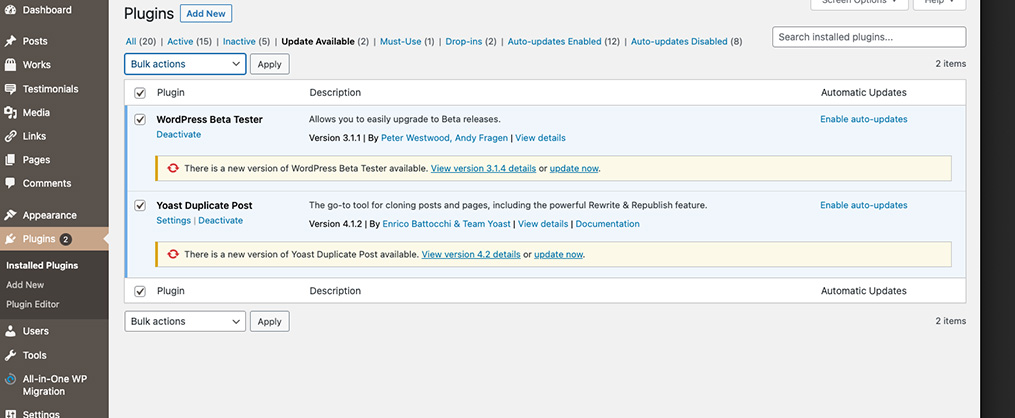Toggle the header select-all plugins checkbox
The height and width of the screenshot is (418, 1015).
pyautogui.click(x=140, y=93)
